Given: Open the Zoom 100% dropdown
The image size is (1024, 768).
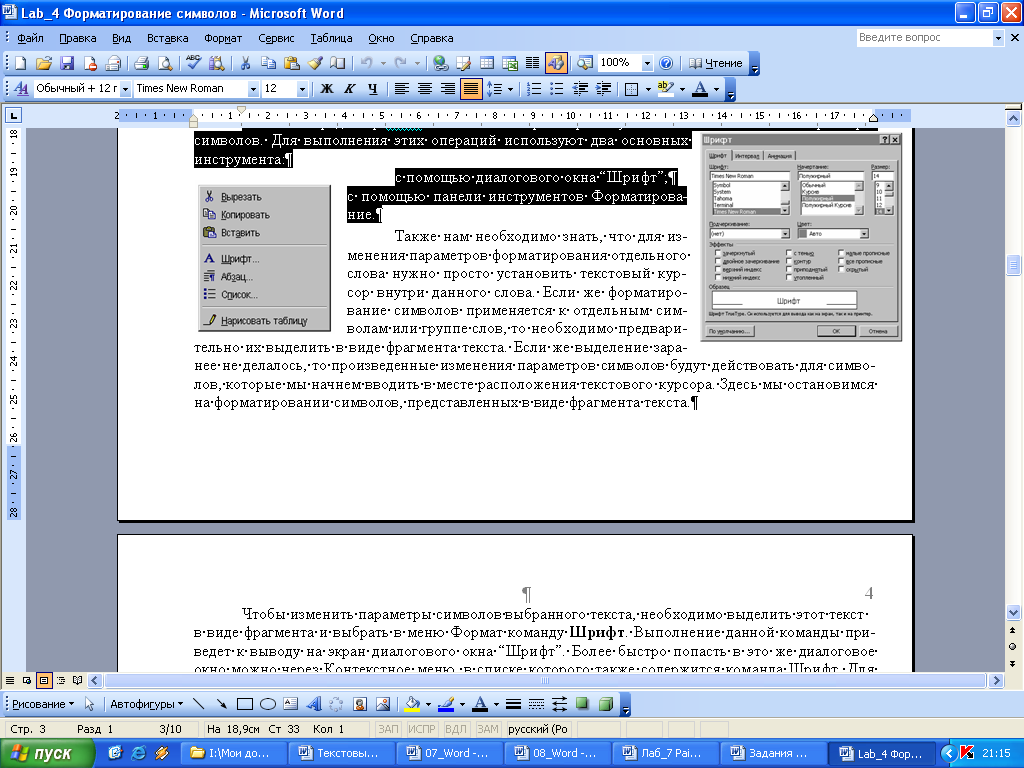Looking at the screenshot, I should pos(647,63).
